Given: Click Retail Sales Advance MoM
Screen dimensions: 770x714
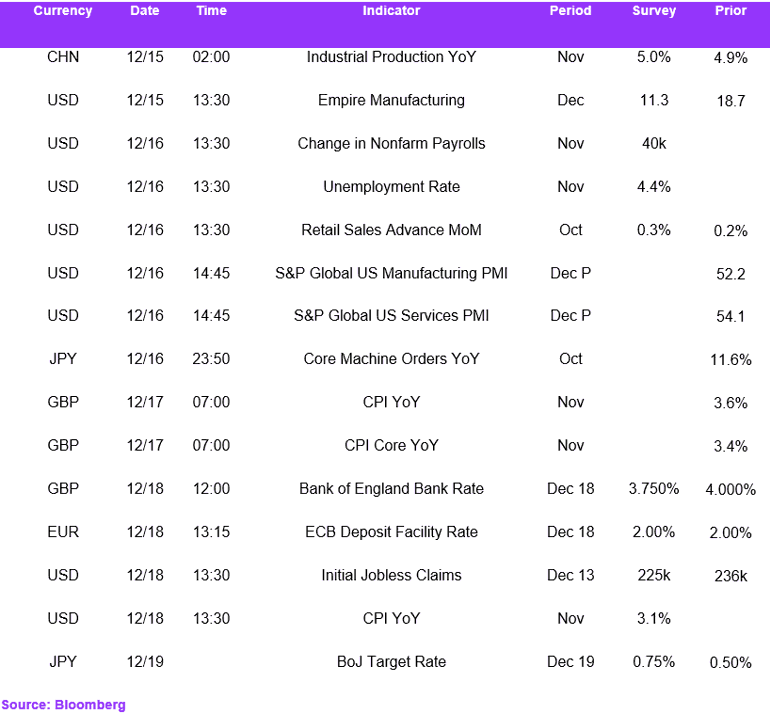Looking at the screenshot, I should 391,230.
